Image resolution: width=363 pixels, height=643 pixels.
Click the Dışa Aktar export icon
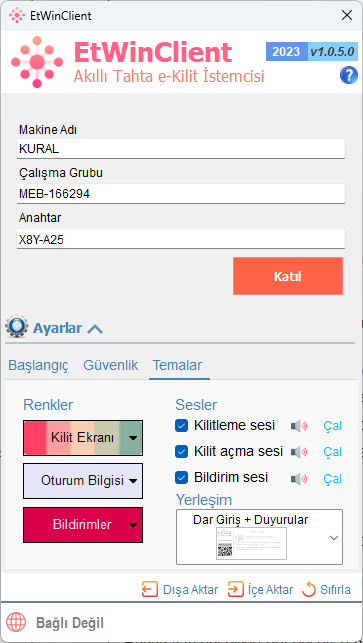[150, 590]
